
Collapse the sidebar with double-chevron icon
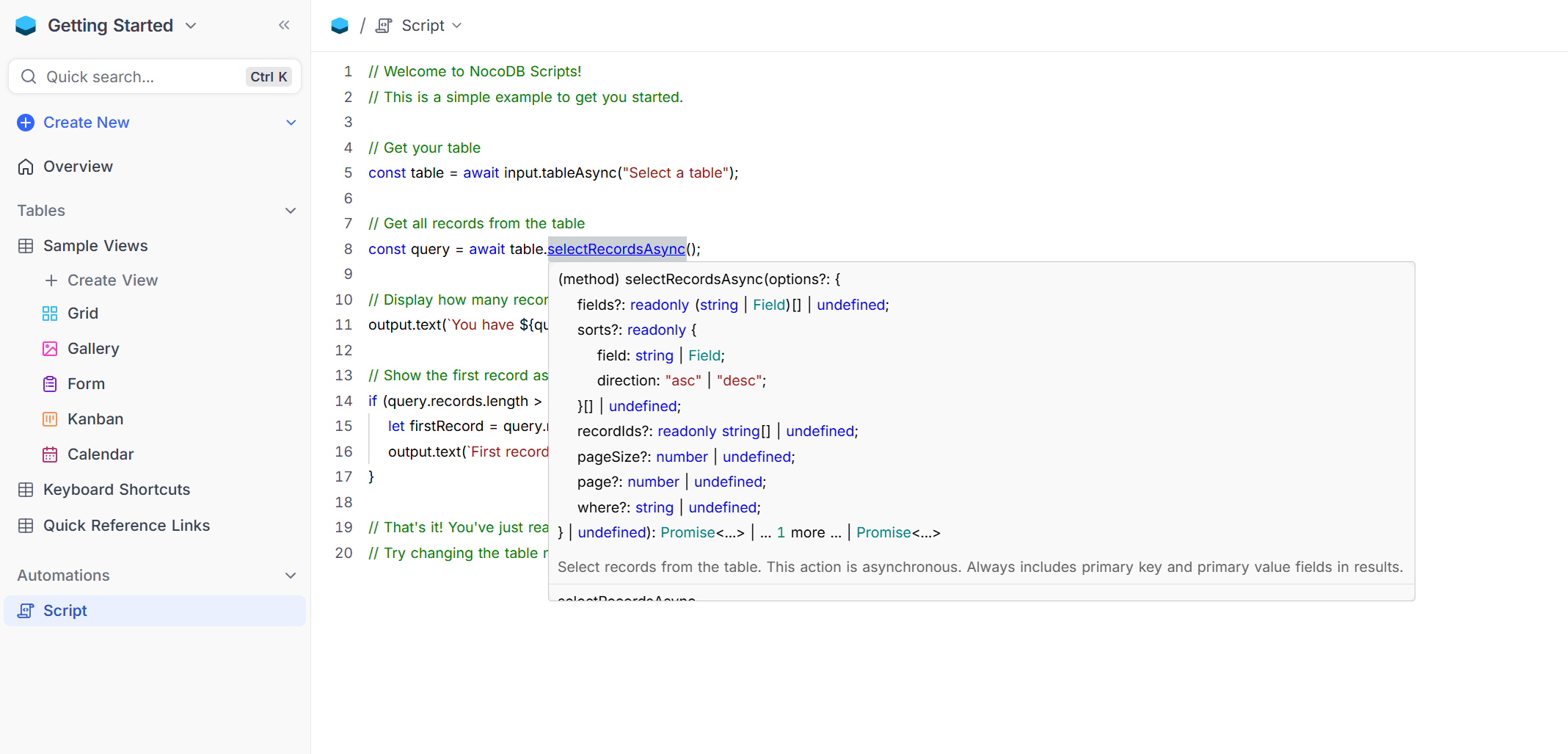284,26
